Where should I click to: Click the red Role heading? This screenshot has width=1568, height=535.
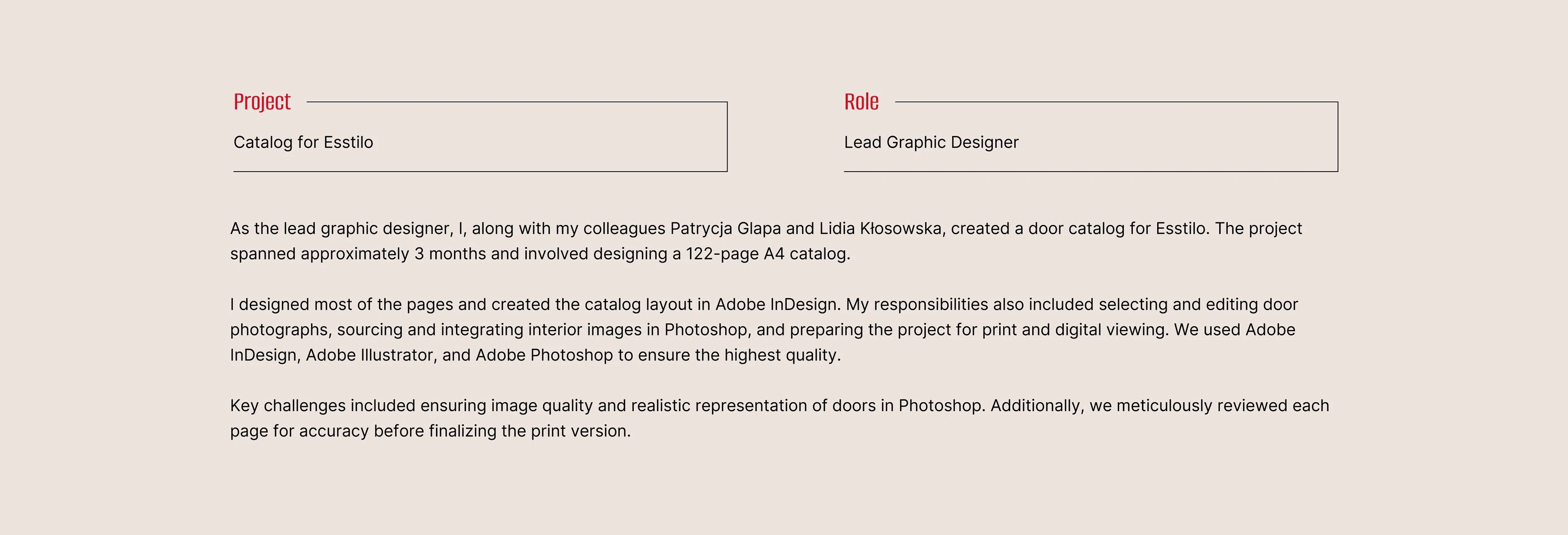click(861, 102)
